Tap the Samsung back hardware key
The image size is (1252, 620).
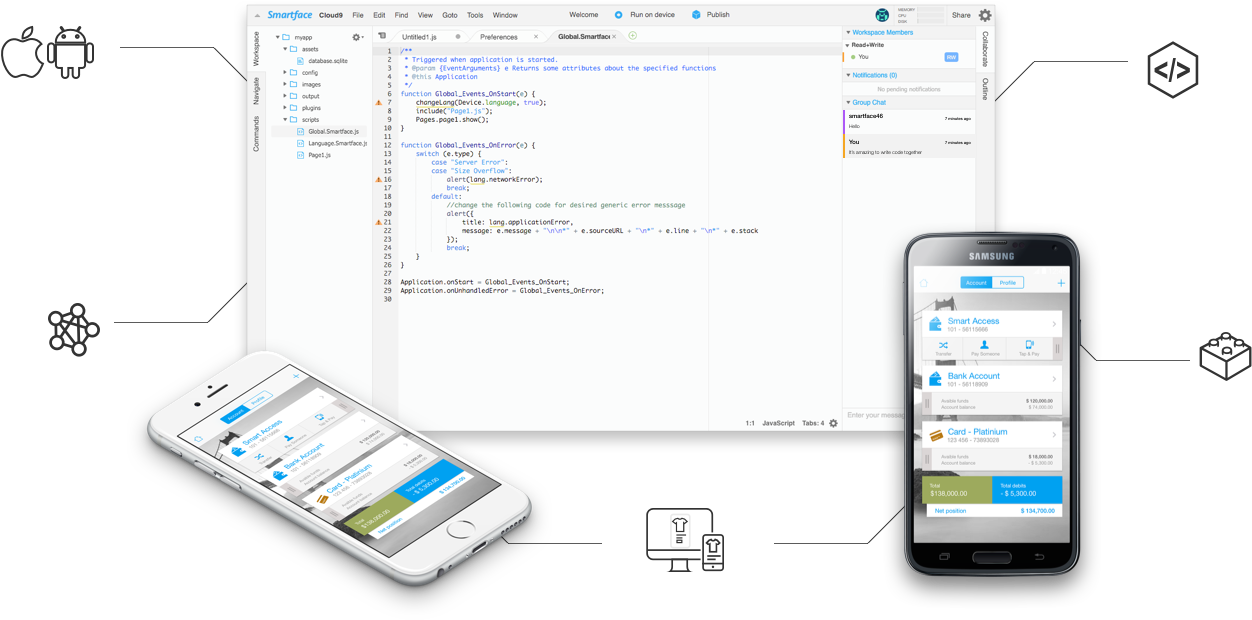tap(1040, 555)
